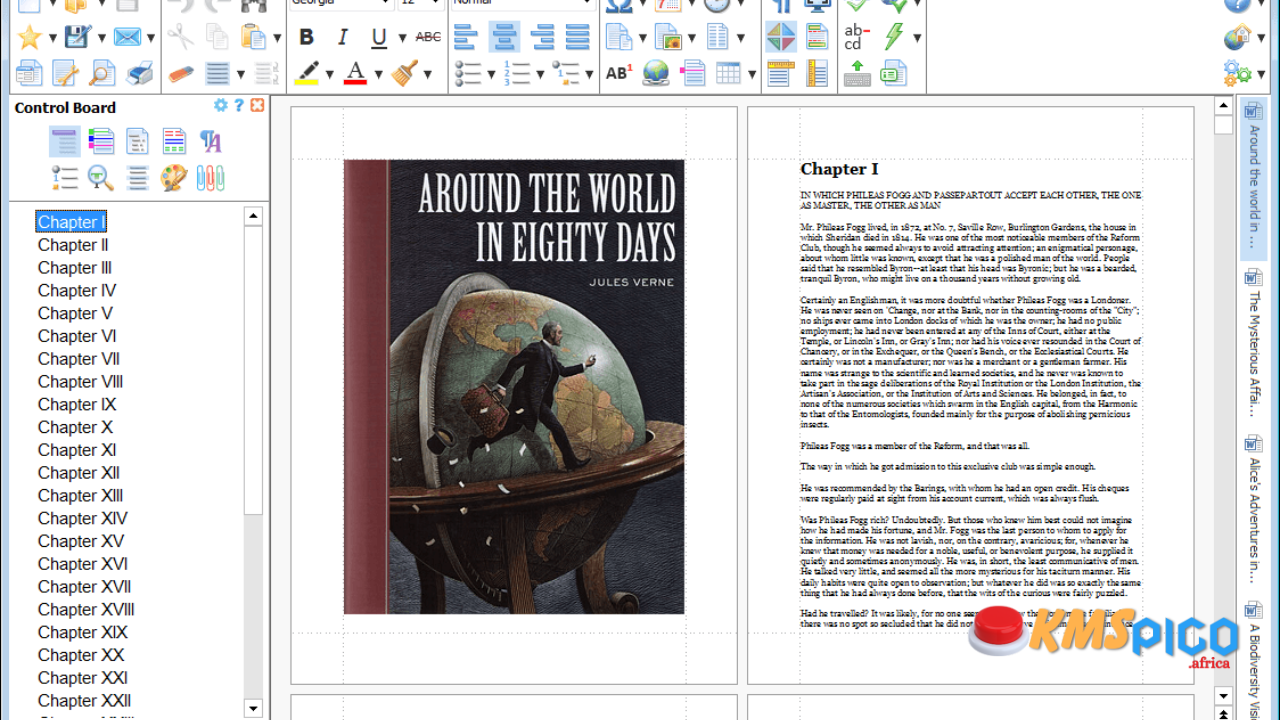Open Control Board settings gear

coord(221,105)
